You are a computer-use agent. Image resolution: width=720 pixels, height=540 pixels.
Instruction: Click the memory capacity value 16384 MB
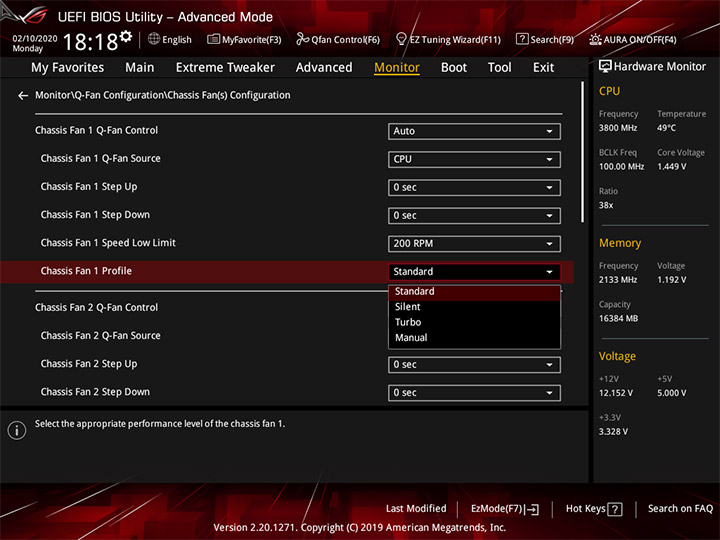[x=619, y=319]
